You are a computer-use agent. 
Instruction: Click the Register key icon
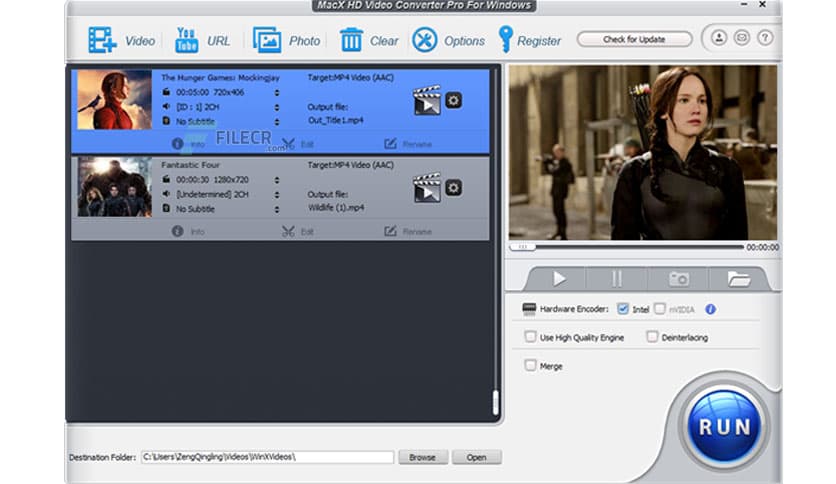pos(505,39)
